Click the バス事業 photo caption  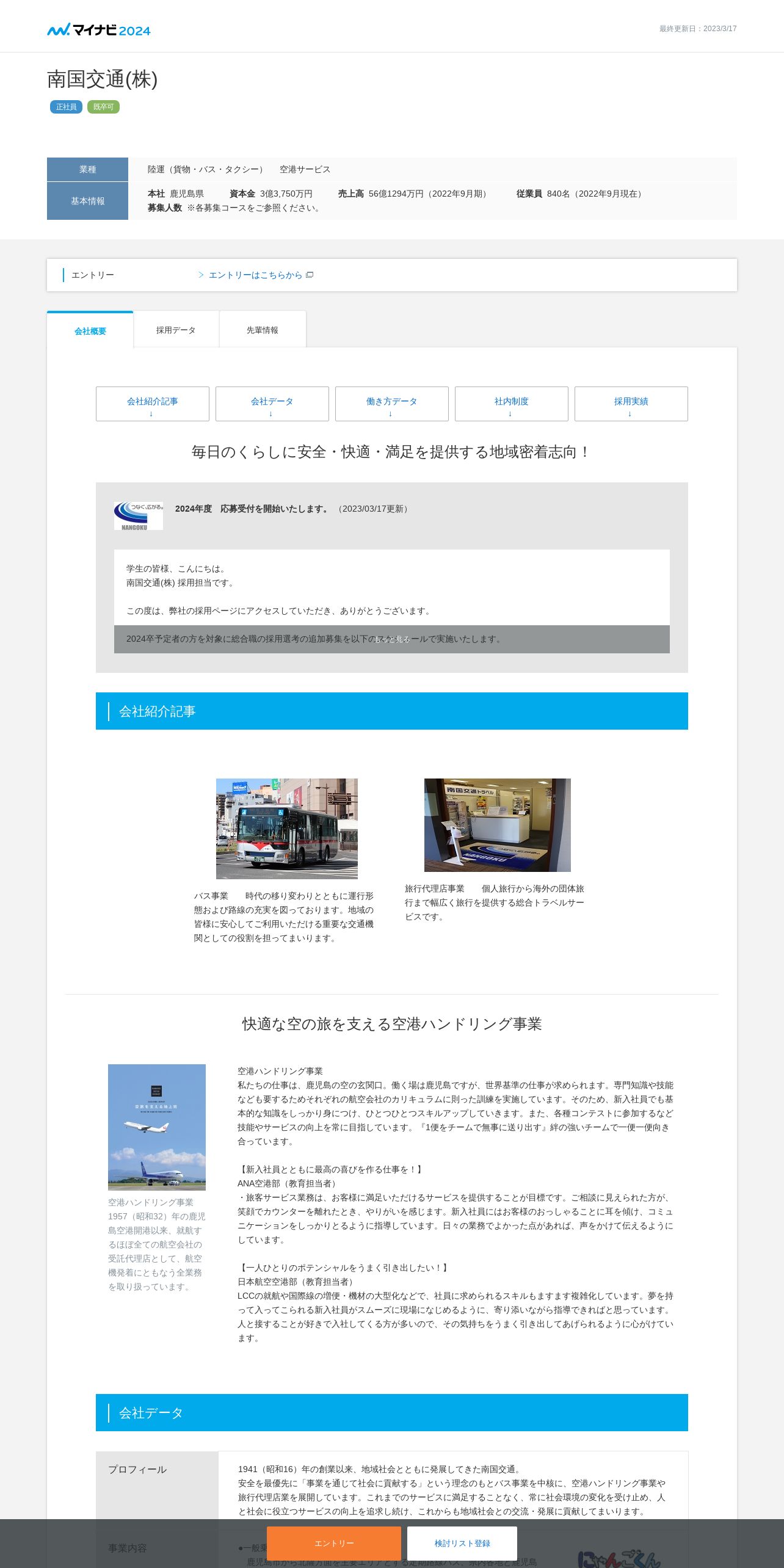tap(284, 916)
